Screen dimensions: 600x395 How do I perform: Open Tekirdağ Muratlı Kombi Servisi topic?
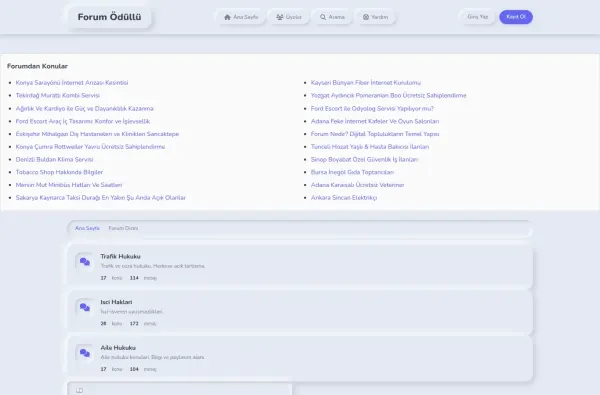pyautogui.click(x=58, y=95)
